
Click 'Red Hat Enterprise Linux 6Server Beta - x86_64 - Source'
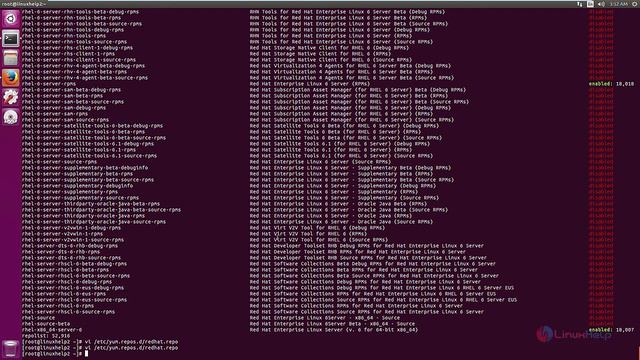(x=332, y=324)
